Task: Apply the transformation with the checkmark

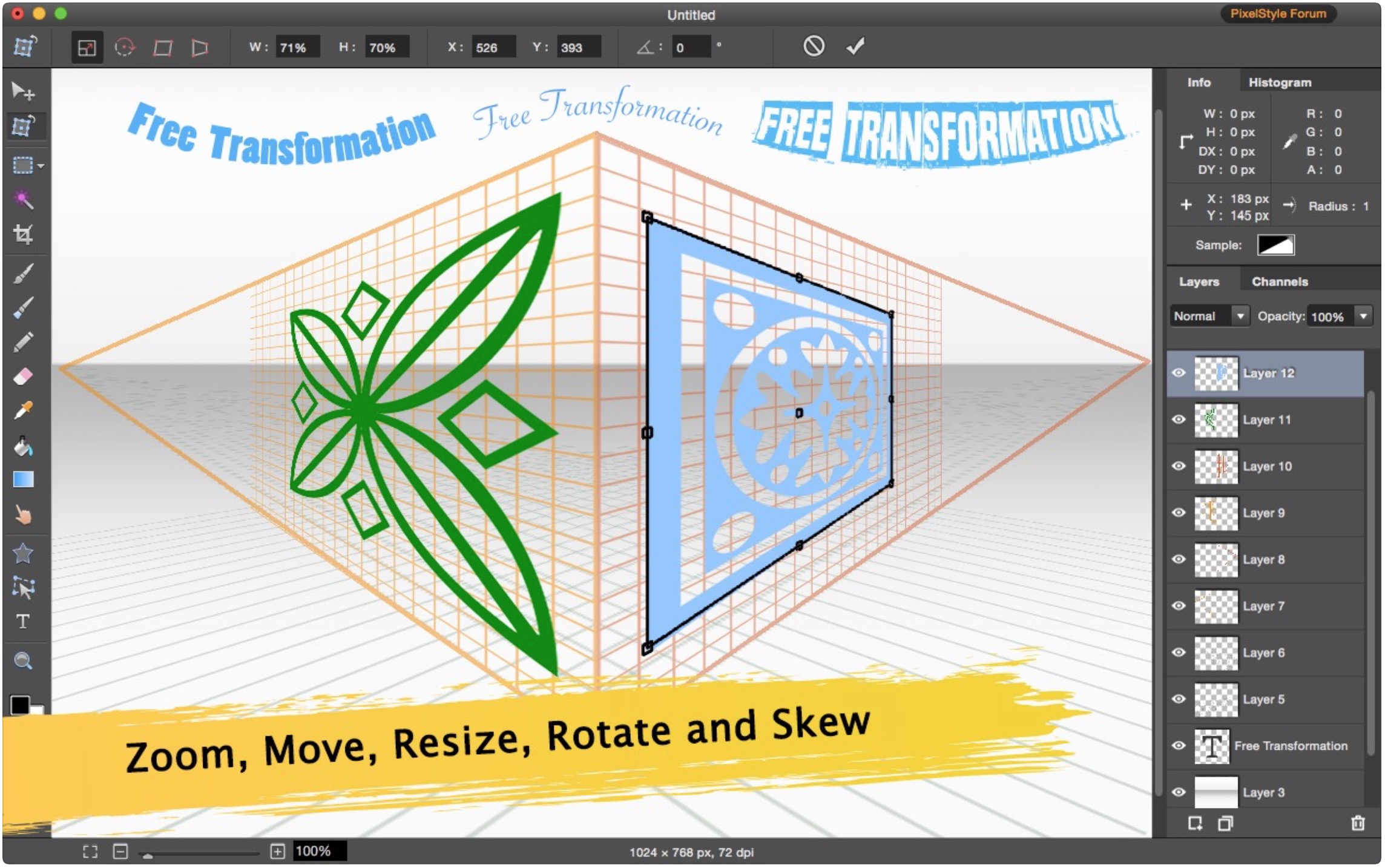Action: click(x=855, y=46)
